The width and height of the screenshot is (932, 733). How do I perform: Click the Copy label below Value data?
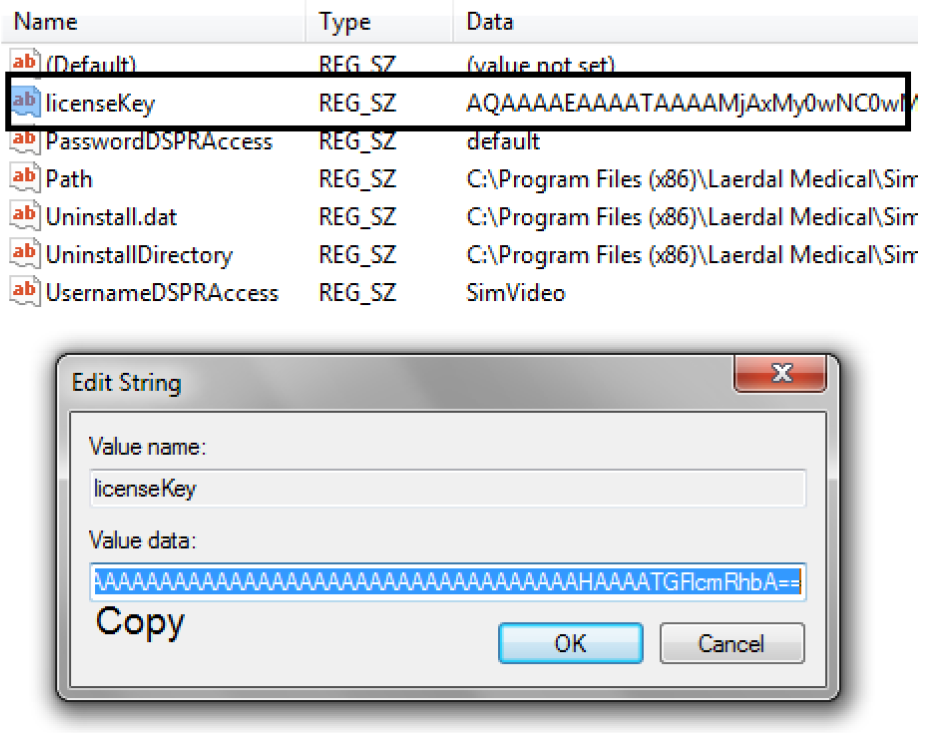click(x=138, y=622)
